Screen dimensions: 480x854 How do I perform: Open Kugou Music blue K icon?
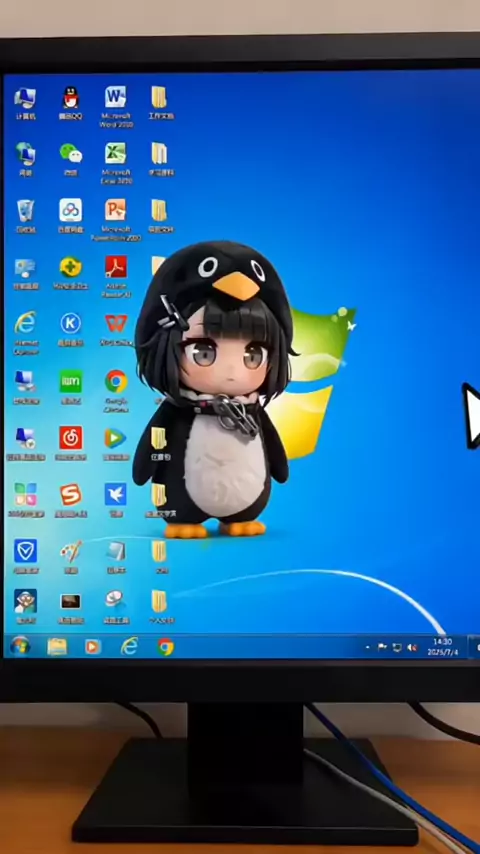[71, 324]
